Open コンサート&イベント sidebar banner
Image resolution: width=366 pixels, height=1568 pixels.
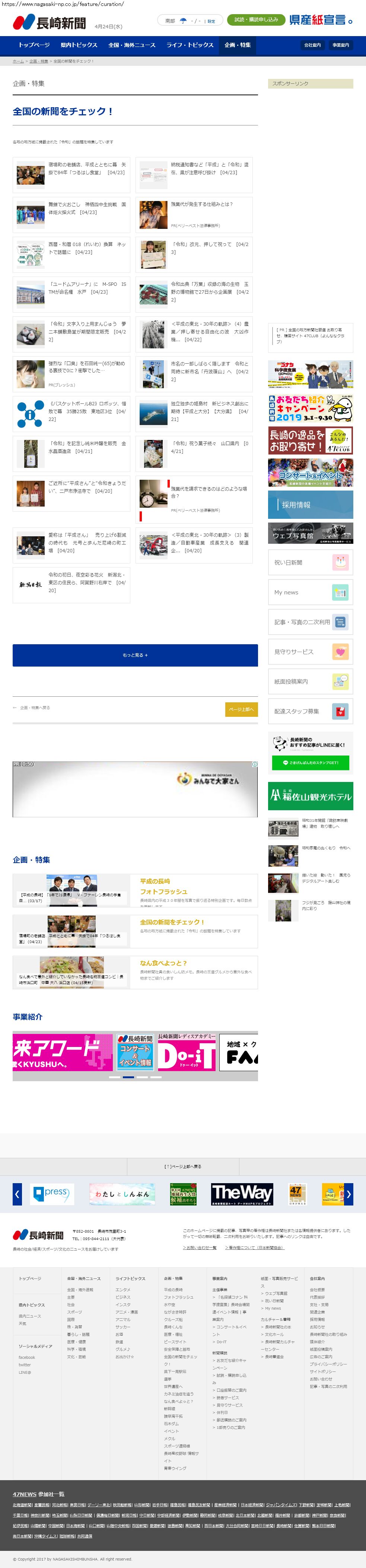[311, 472]
